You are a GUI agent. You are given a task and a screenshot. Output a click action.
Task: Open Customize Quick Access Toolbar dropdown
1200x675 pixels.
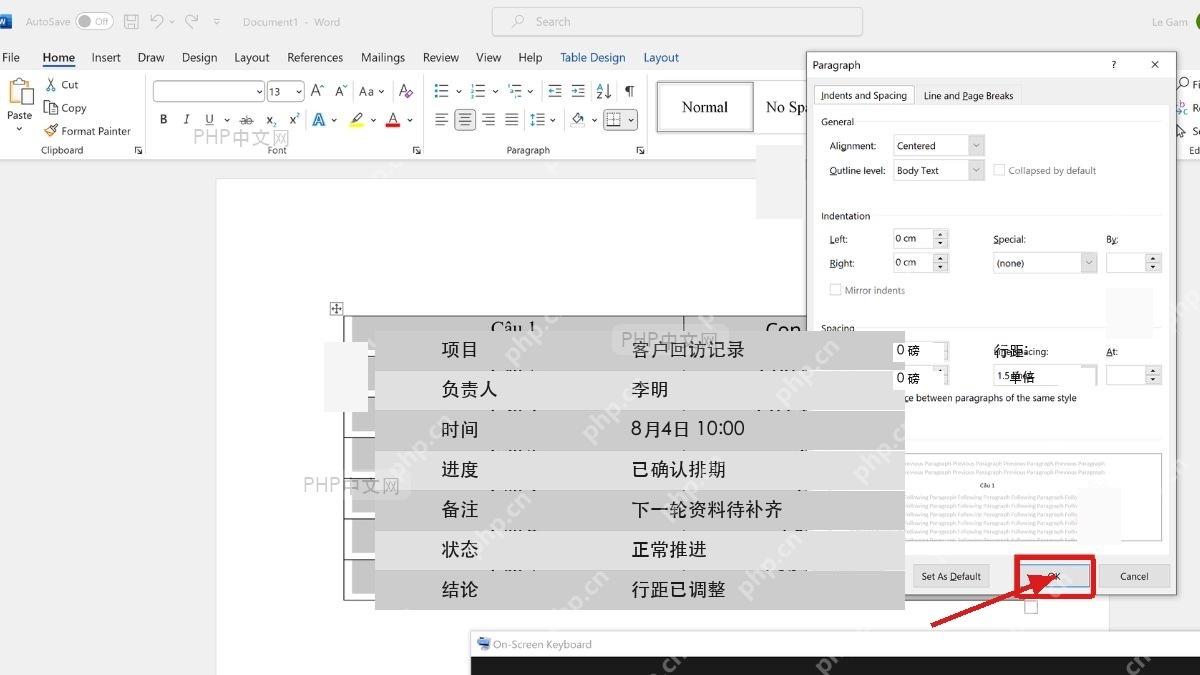[218, 21]
